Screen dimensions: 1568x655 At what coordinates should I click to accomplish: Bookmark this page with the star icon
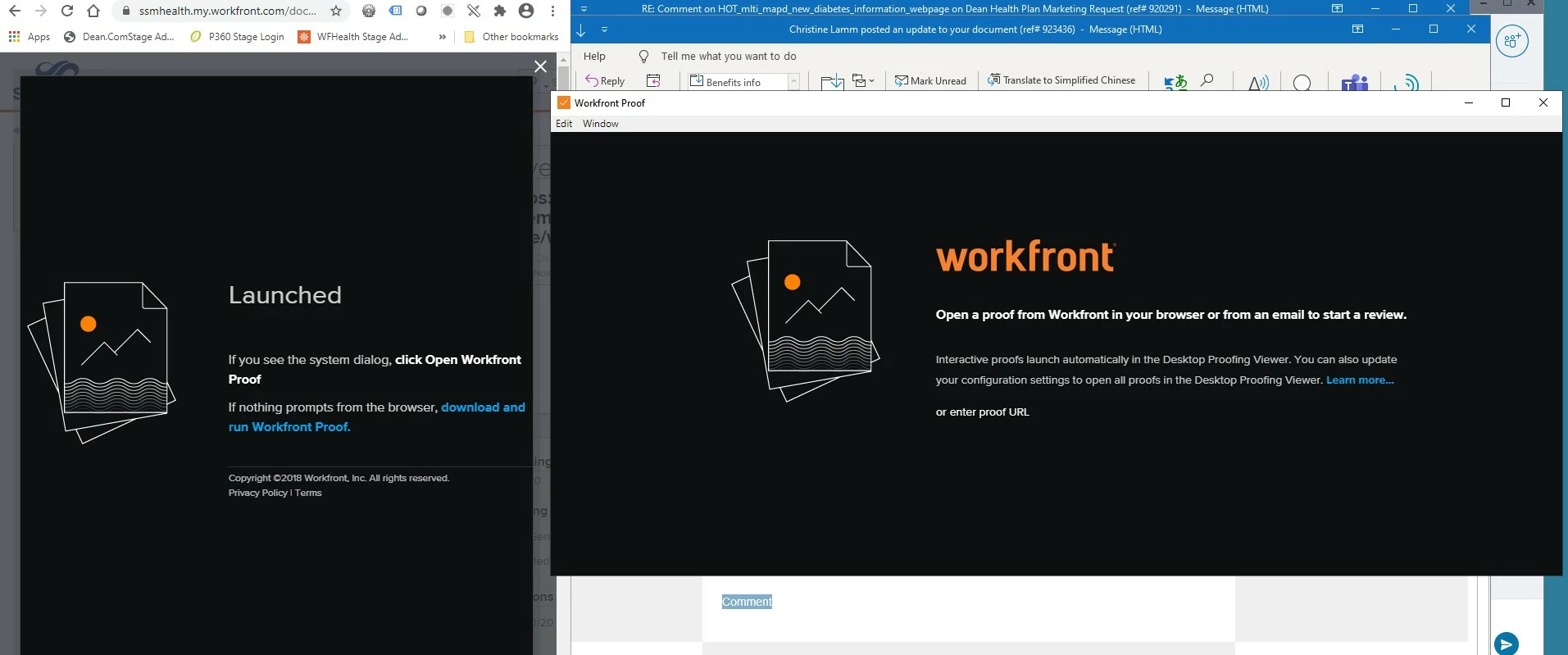[336, 11]
